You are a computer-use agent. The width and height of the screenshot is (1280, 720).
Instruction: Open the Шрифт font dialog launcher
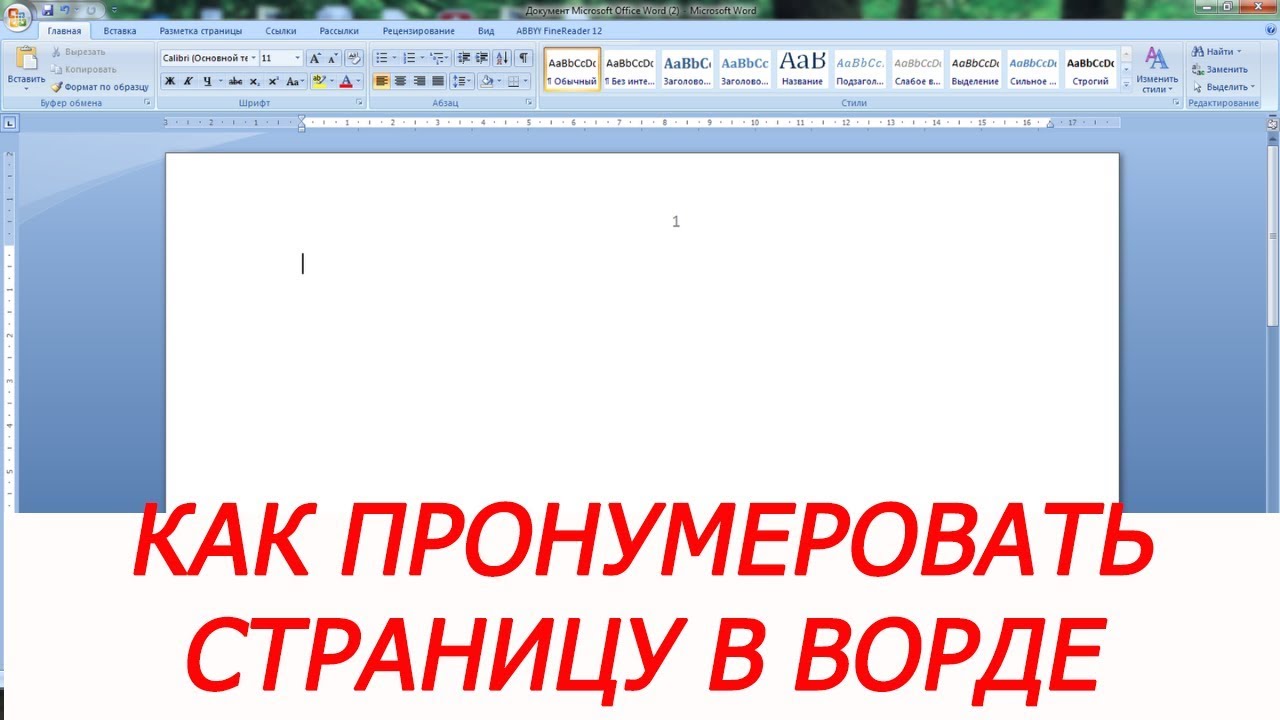click(x=359, y=103)
